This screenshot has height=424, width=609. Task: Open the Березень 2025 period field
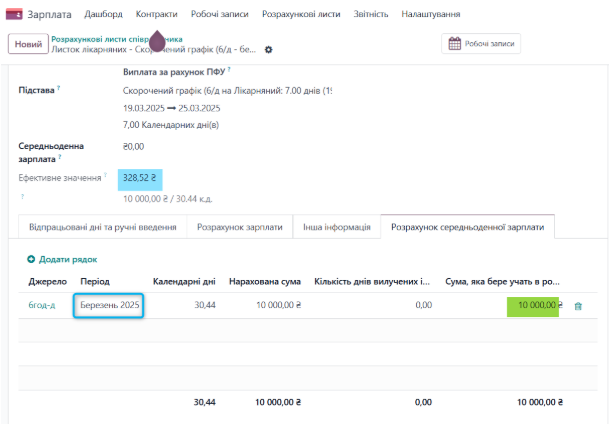point(110,305)
